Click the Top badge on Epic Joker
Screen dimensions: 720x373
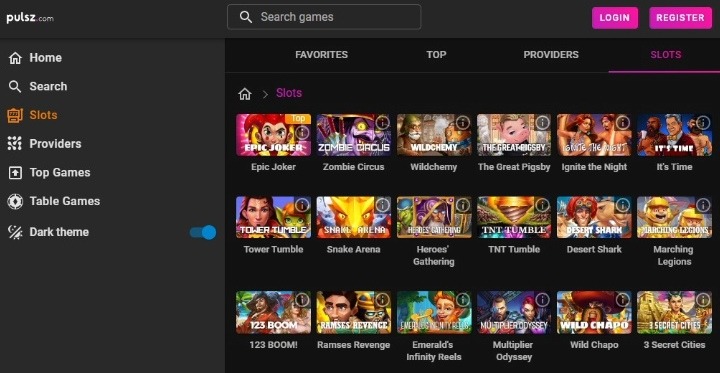298,119
